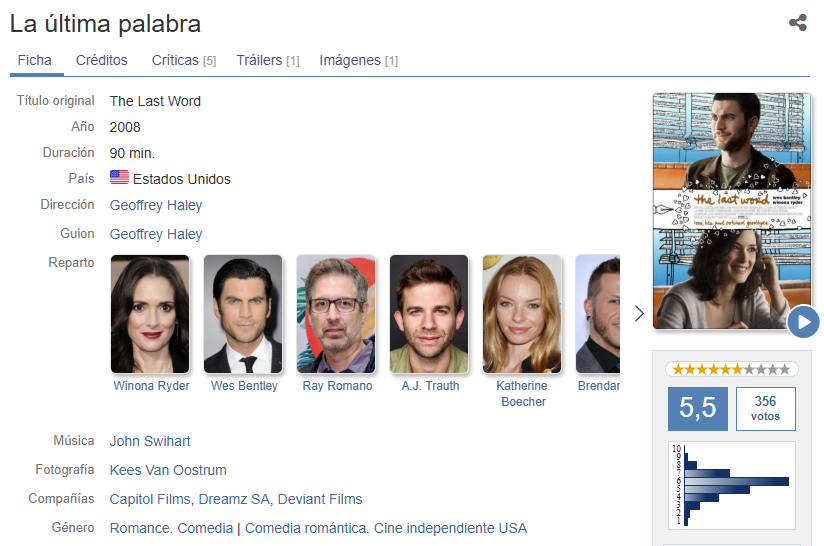Show more cast with the right arrow
Viewport: 824px width, 546px height.
click(x=639, y=314)
